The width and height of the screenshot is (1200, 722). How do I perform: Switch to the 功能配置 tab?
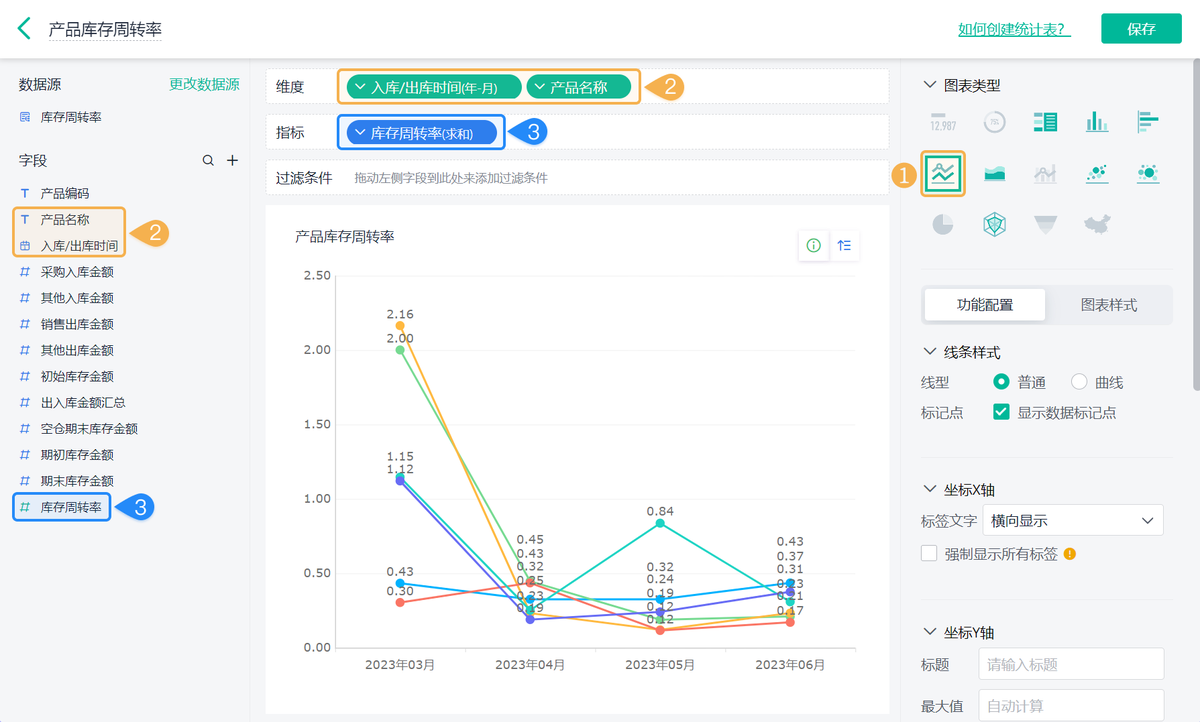pos(985,305)
